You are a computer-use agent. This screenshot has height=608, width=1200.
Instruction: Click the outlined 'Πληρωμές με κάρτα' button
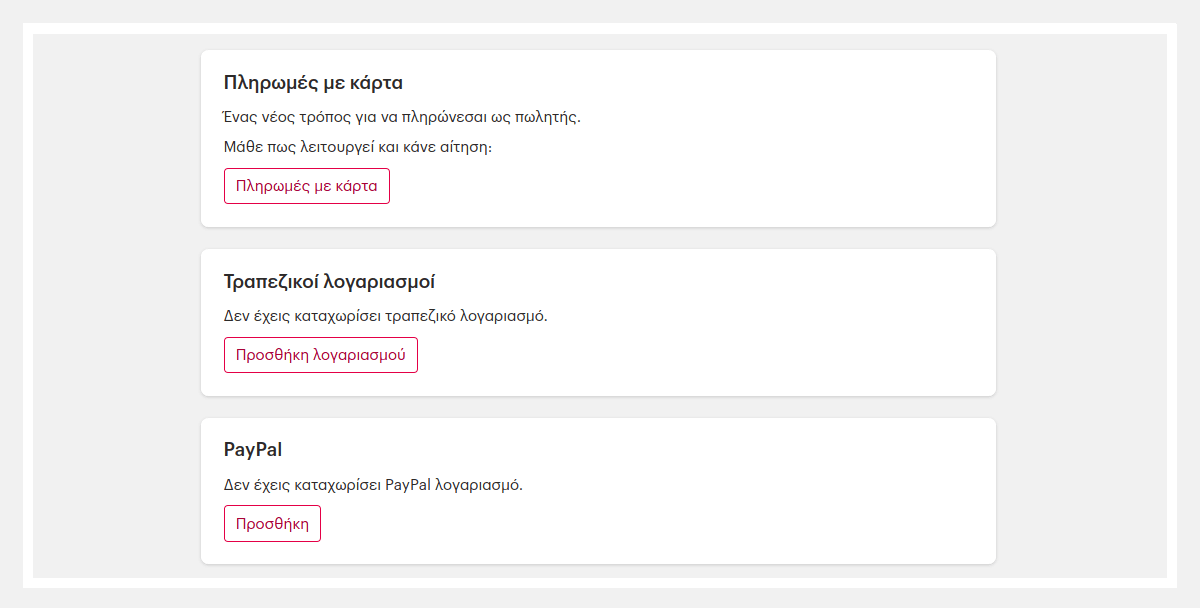tap(307, 186)
